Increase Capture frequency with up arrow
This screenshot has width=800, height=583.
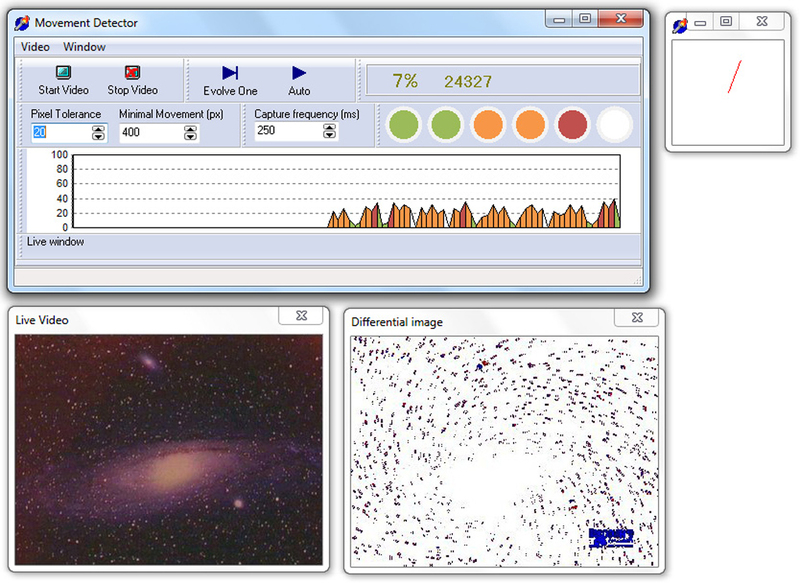click(330, 127)
